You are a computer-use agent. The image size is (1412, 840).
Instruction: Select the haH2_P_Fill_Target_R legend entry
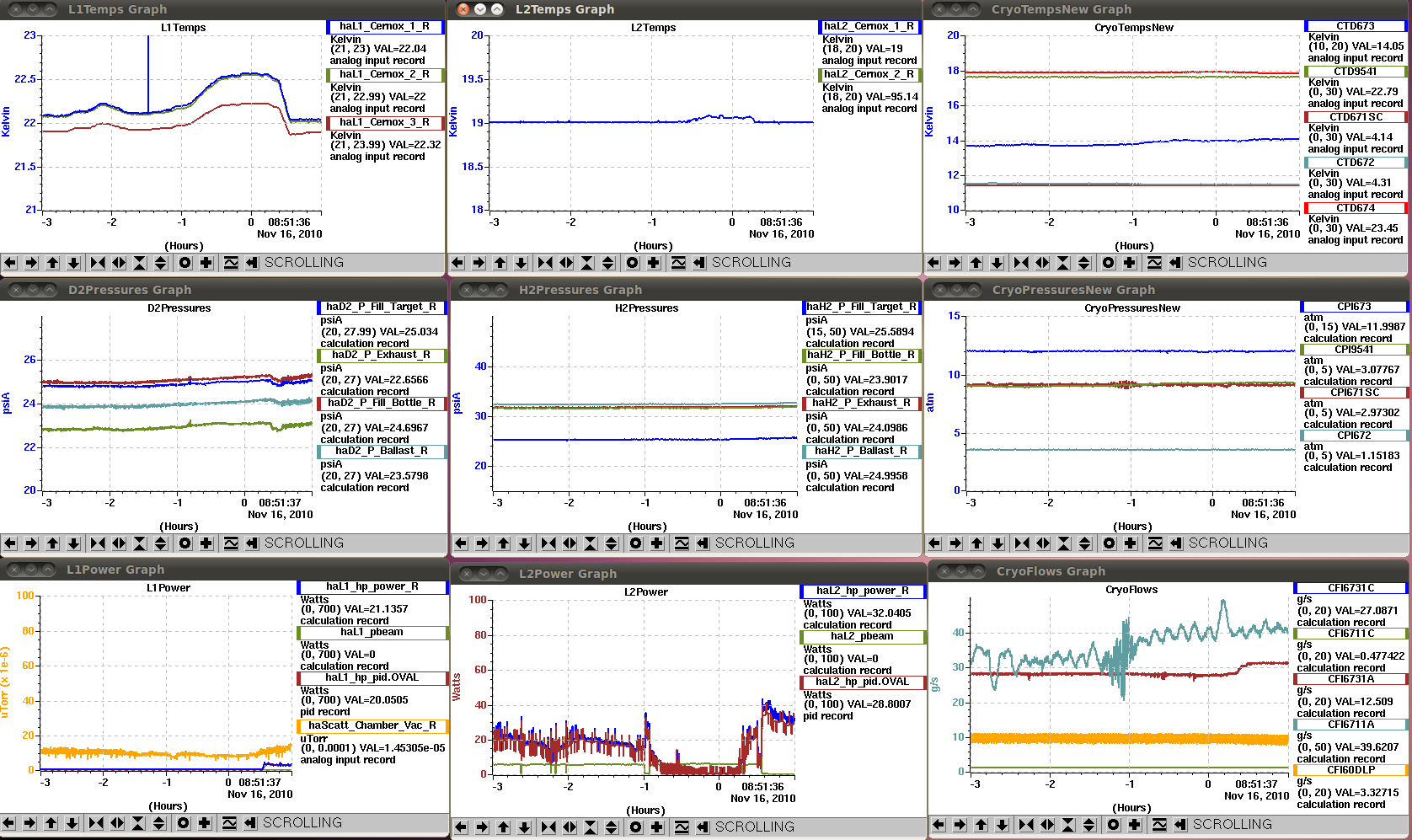point(862,308)
